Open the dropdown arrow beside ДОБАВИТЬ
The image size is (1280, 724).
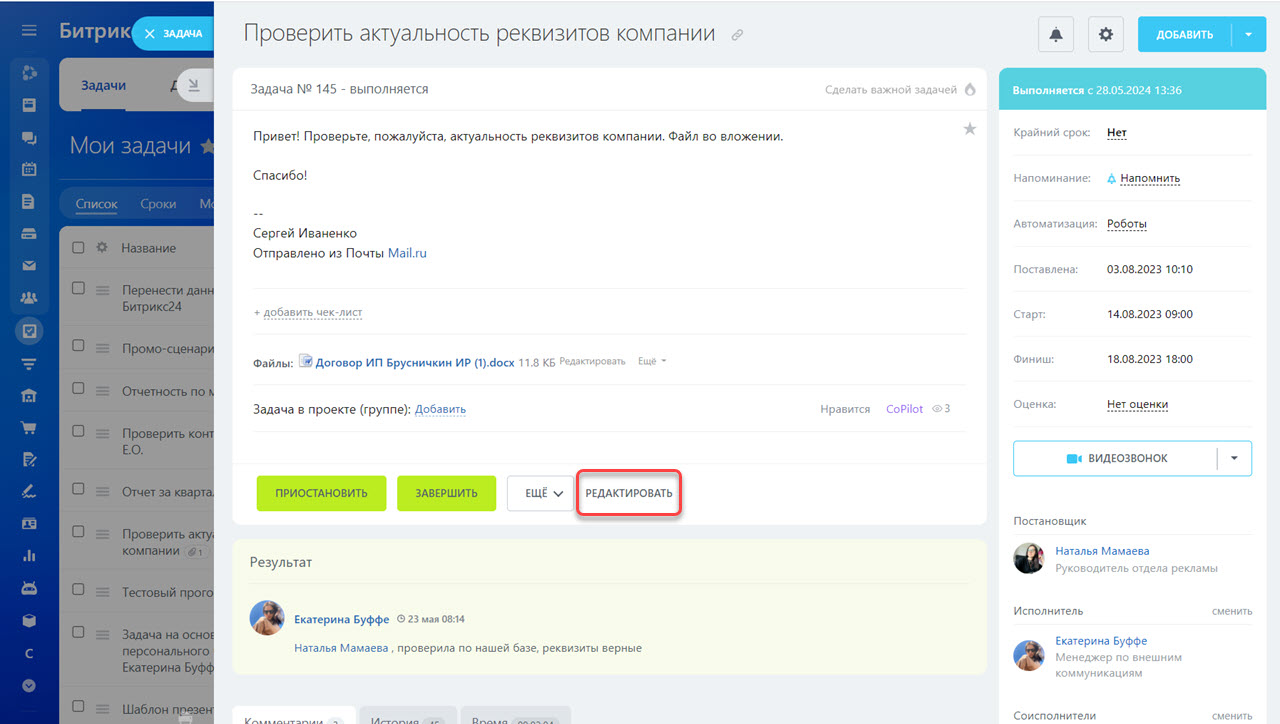click(1248, 34)
